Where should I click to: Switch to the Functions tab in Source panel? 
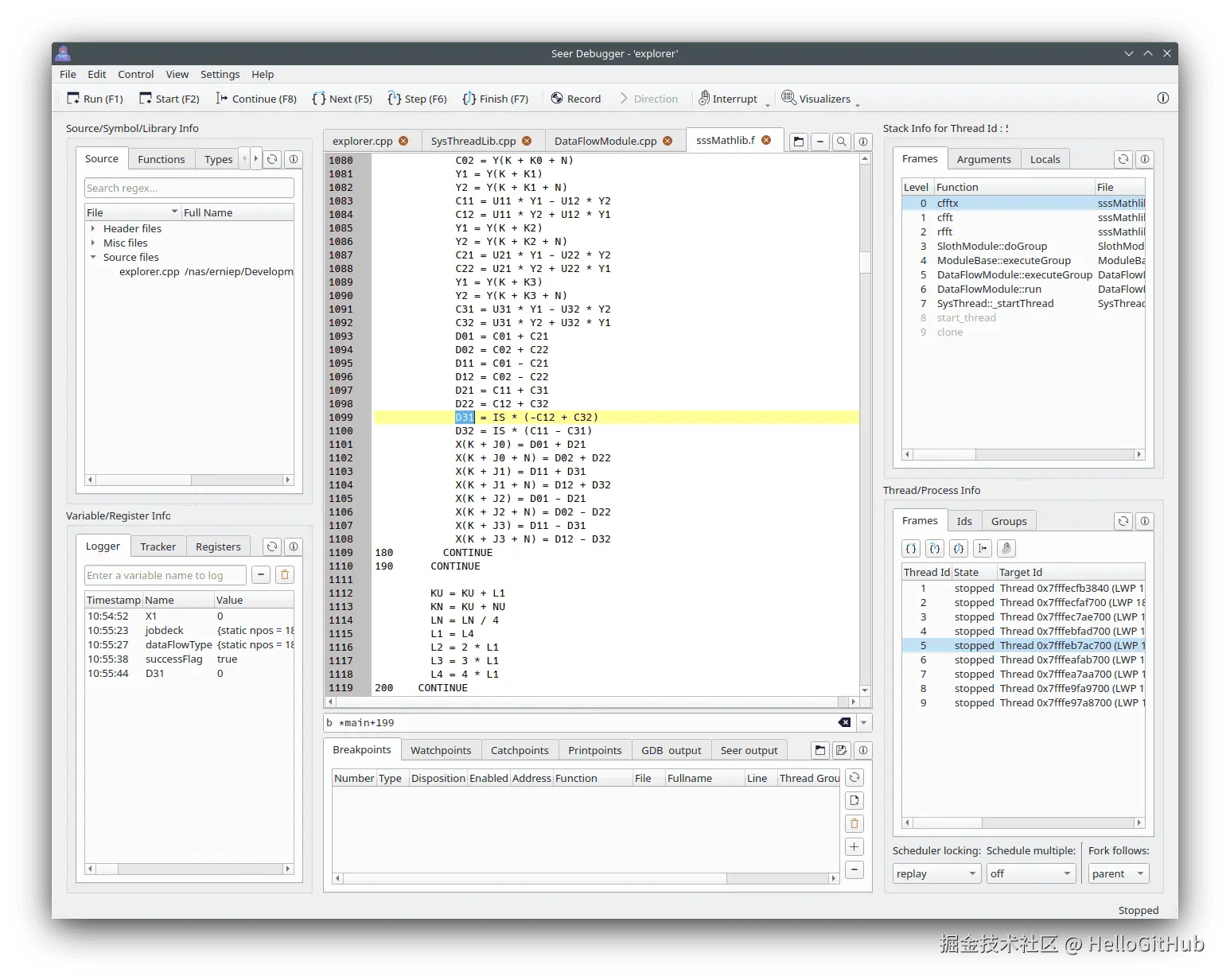[161, 159]
